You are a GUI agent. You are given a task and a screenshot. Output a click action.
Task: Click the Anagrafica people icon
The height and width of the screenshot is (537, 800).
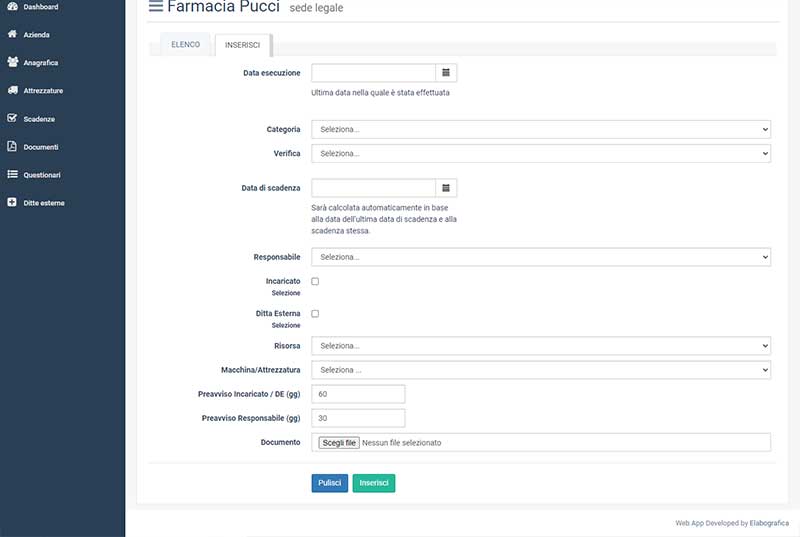click(x=12, y=62)
